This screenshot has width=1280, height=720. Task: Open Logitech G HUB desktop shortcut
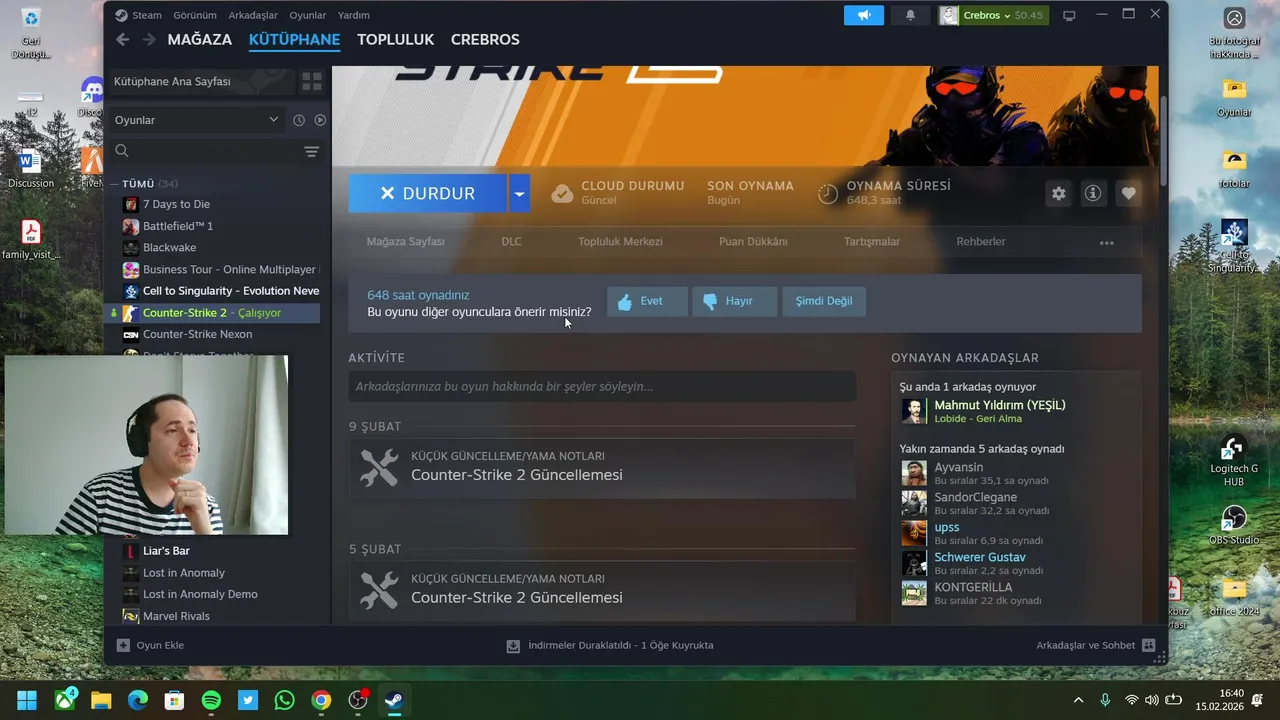[x=1234, y=460]
